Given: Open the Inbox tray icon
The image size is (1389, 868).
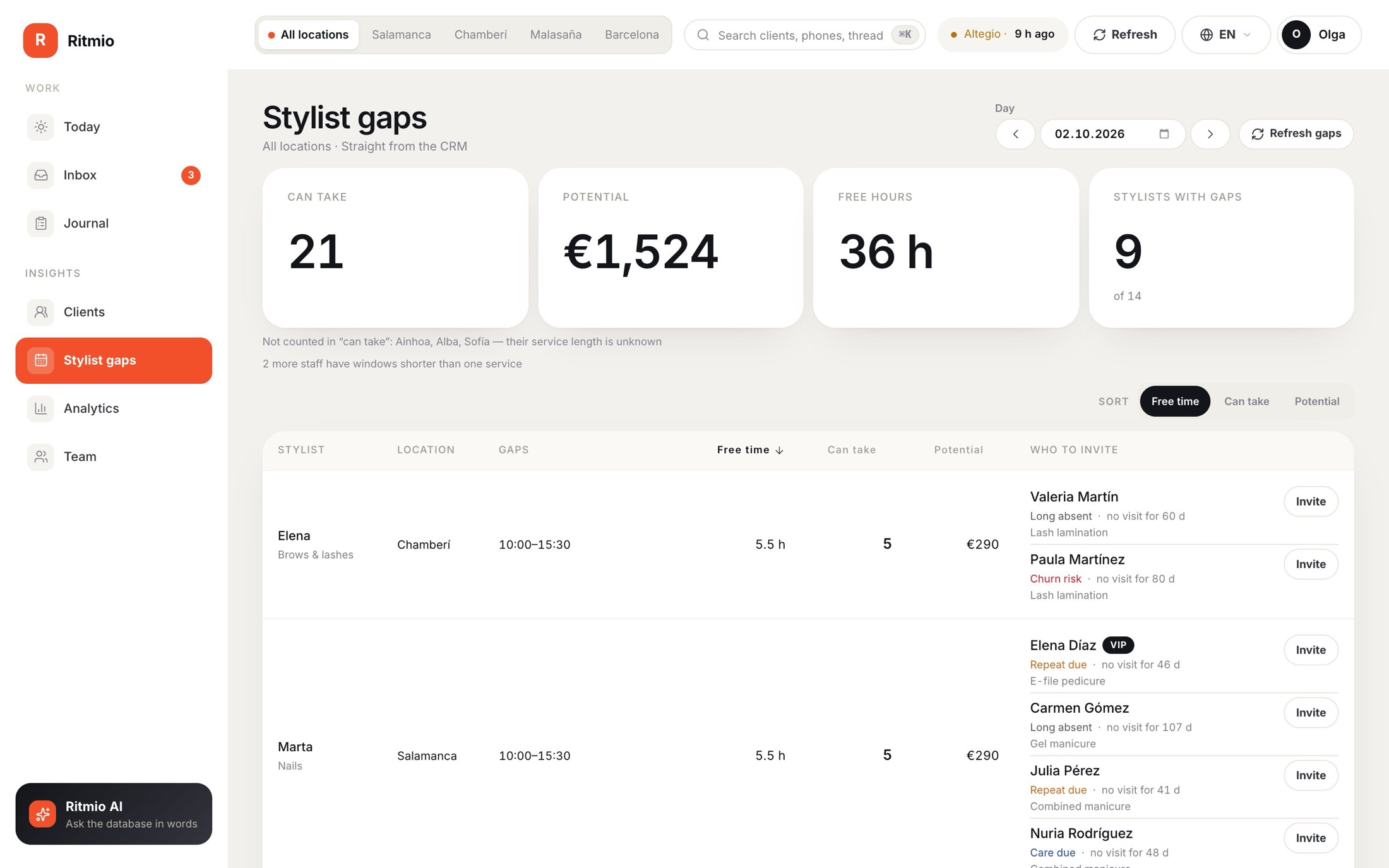Looking at the screenshot, I should coord(41,175).
